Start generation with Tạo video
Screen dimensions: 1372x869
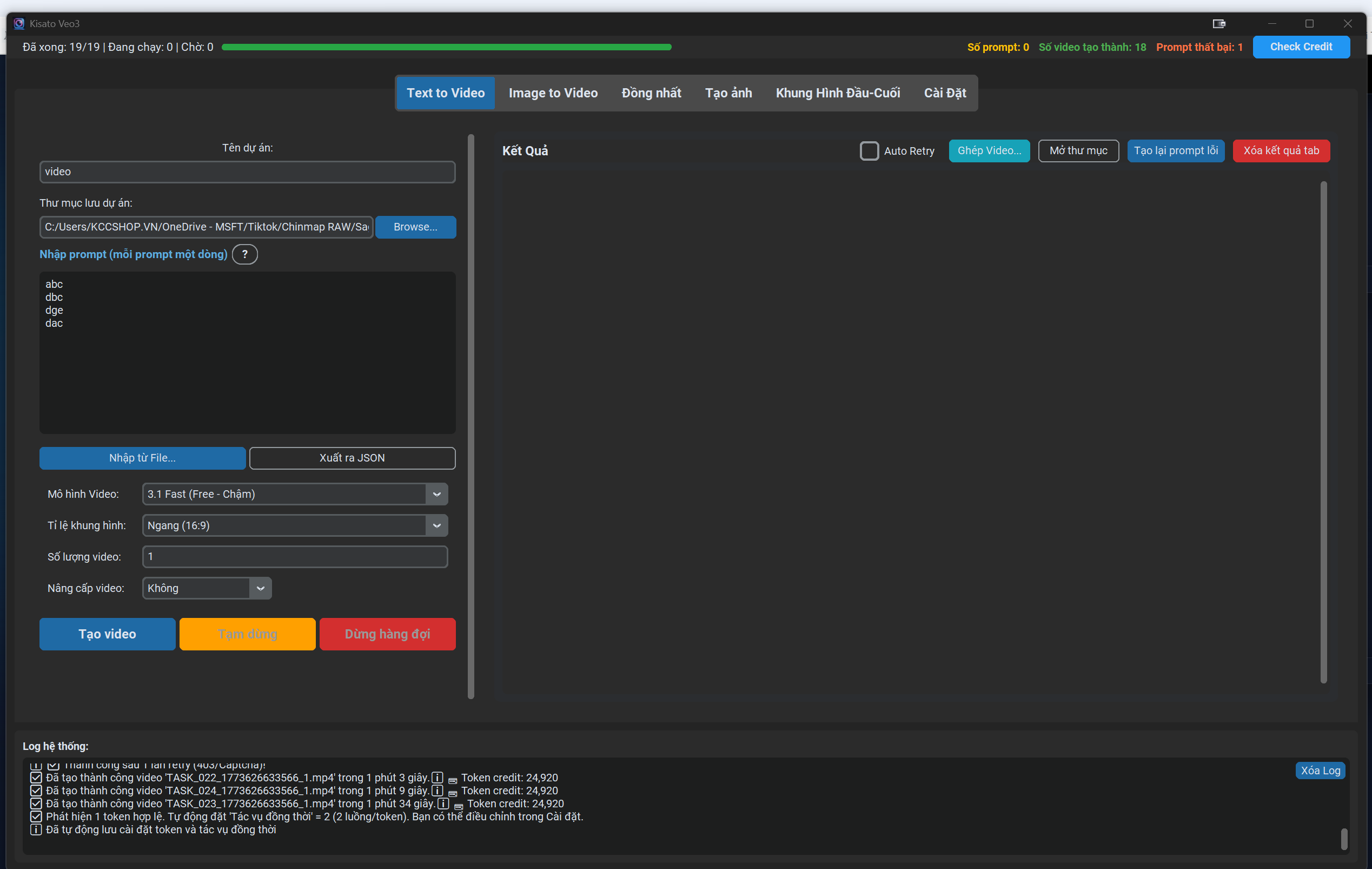107,634
